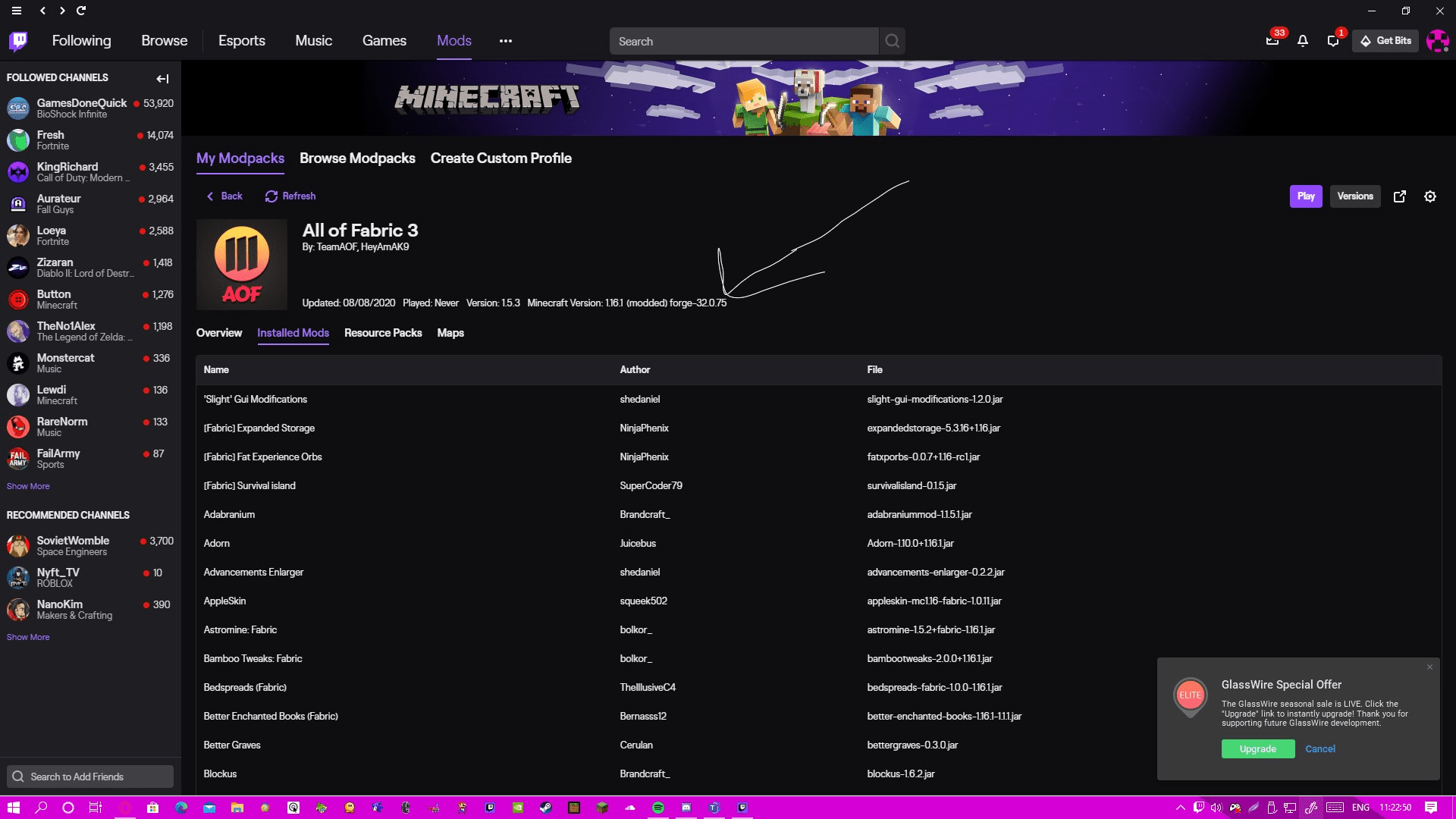This screenshot has width=1456, height=819.
Task: Click the Twitch logo home icon
Action: [x=18, y=41]
